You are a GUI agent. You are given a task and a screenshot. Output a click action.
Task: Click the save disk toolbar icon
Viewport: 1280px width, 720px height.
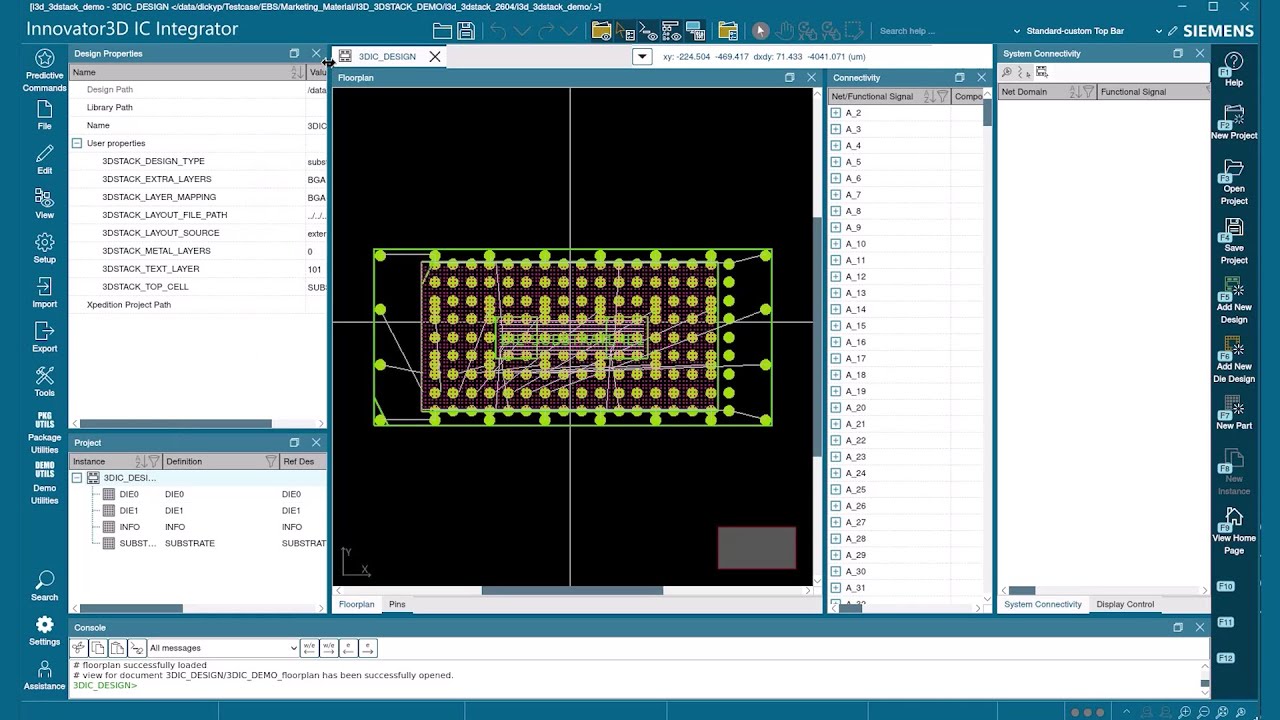click(x=465, y=31)
